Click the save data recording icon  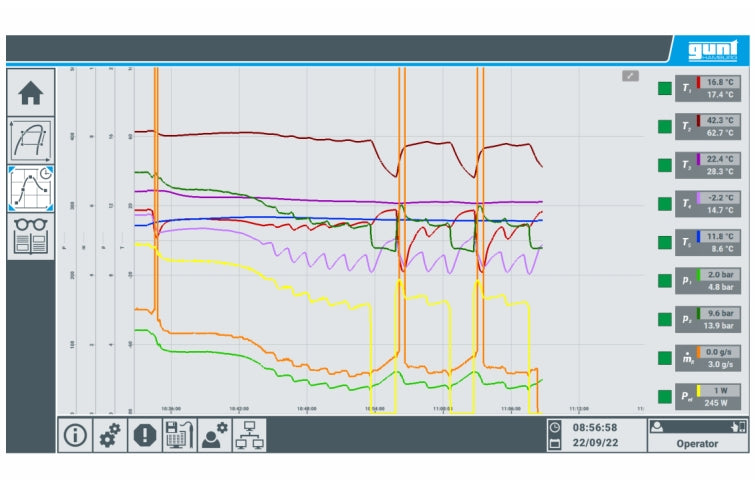pos(179,435)
